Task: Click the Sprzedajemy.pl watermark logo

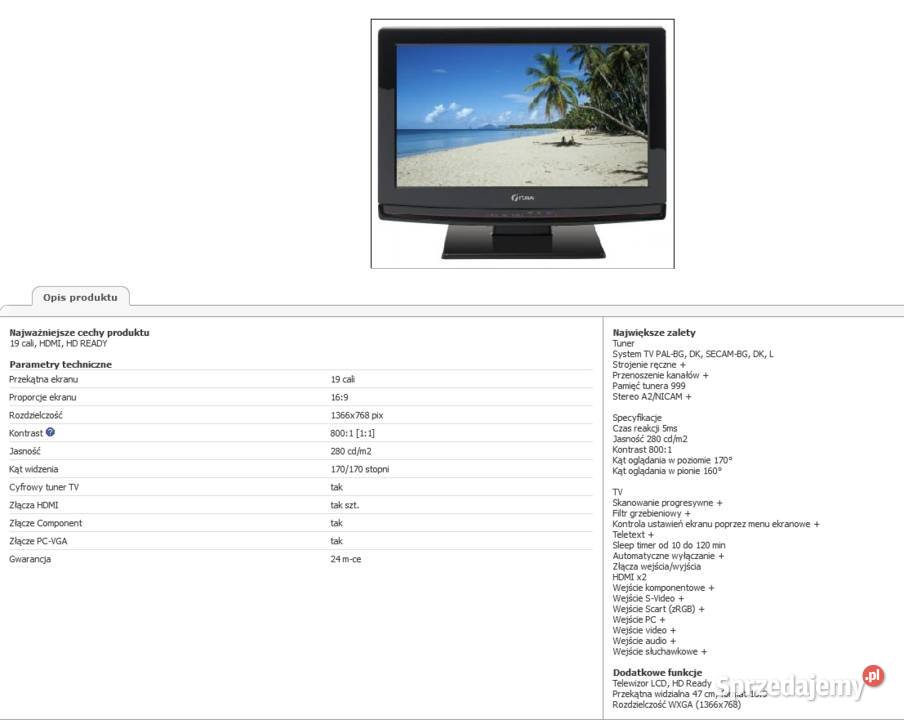Action: click(800, 684)
